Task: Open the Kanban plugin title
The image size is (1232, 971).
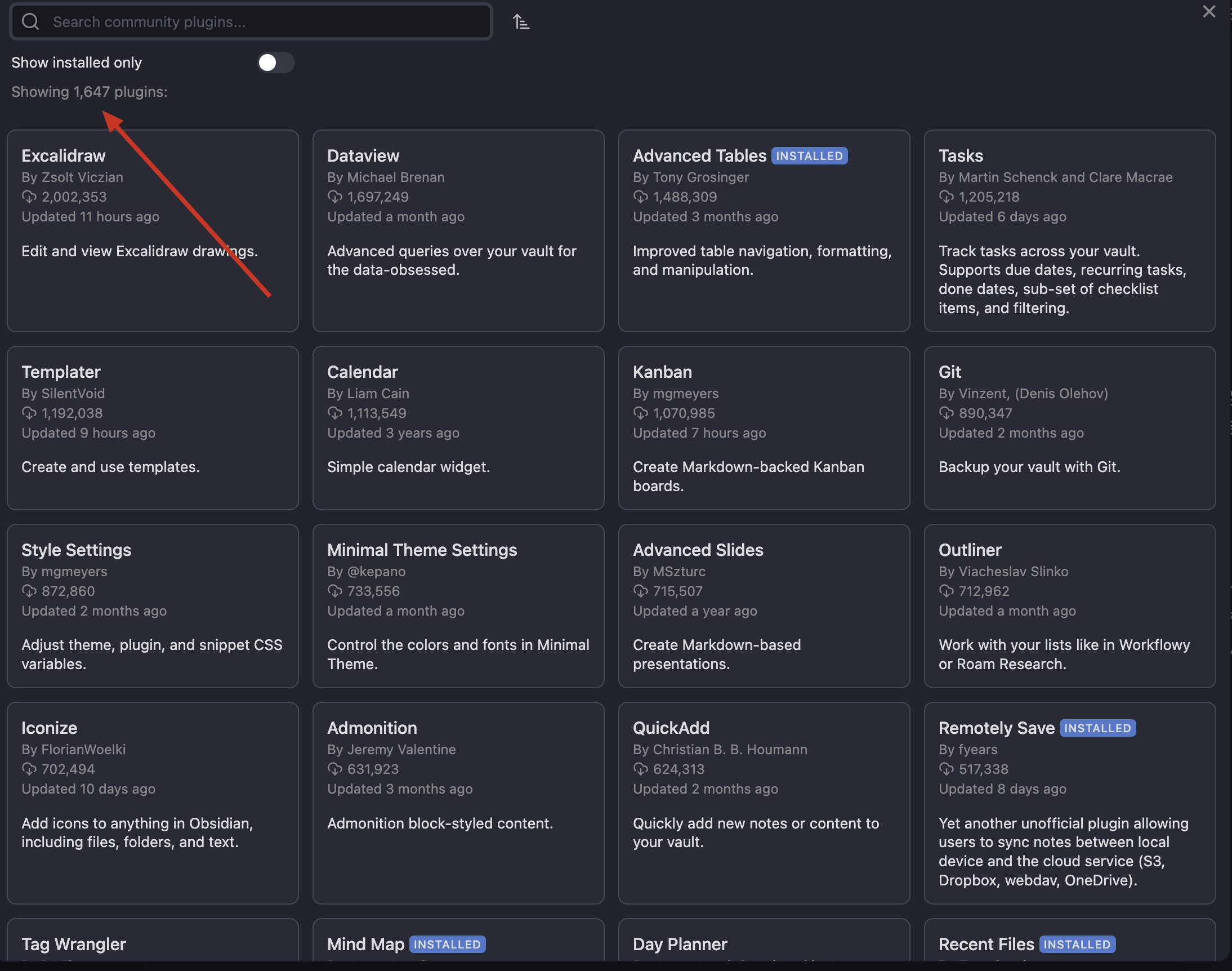Action: 663,372
